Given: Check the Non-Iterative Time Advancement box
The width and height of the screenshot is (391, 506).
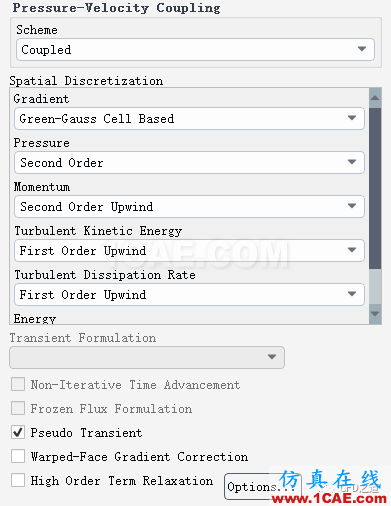Looking at the screenshot, I should 18,384.
